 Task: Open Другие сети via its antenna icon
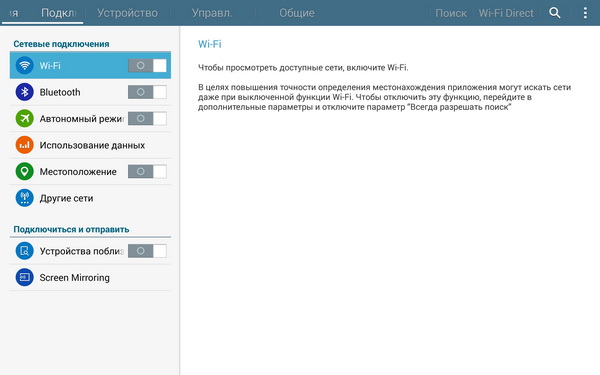[x=24, y=198]
